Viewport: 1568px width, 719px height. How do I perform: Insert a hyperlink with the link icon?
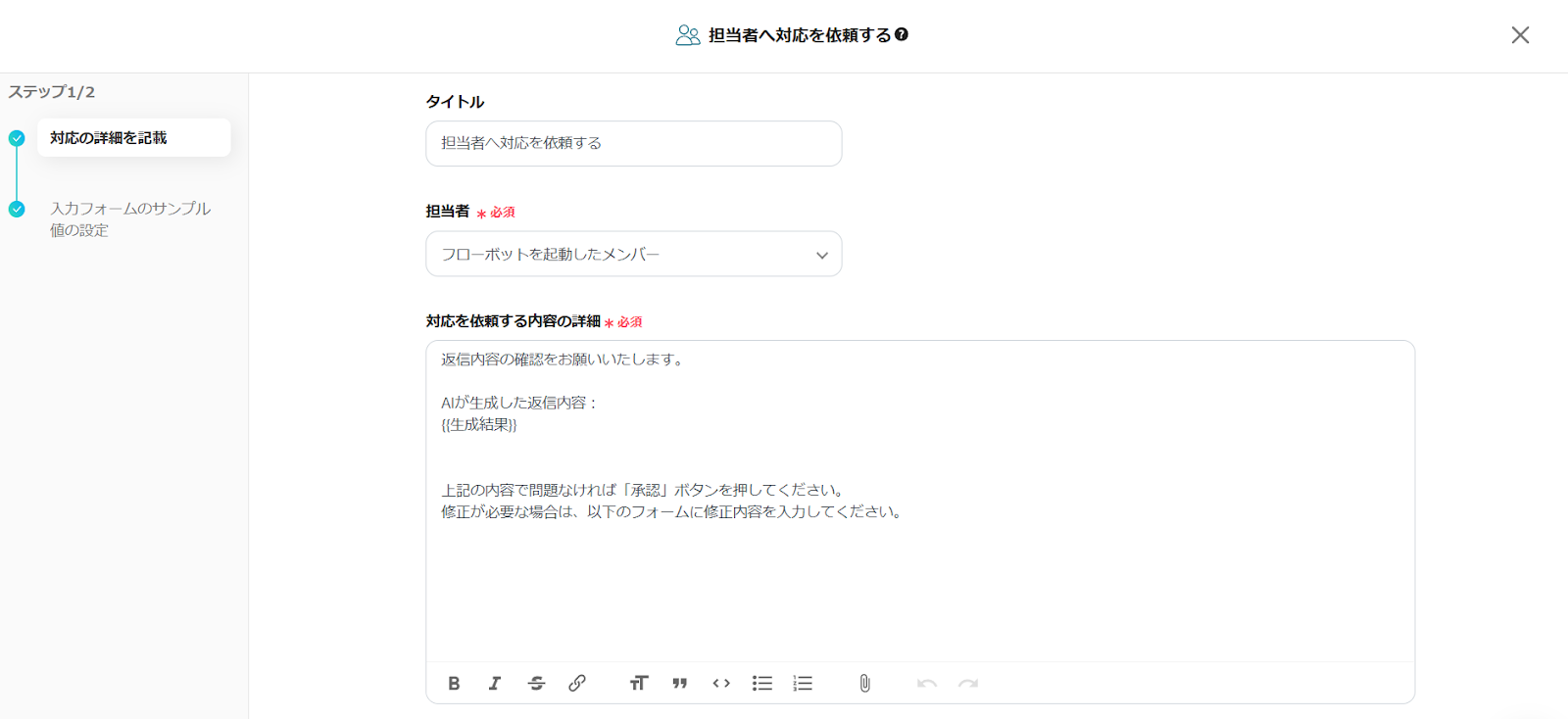[x=577, y=684]
